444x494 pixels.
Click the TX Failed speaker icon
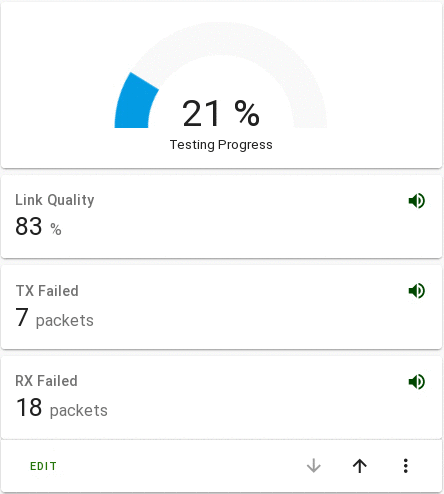point(417,291)
